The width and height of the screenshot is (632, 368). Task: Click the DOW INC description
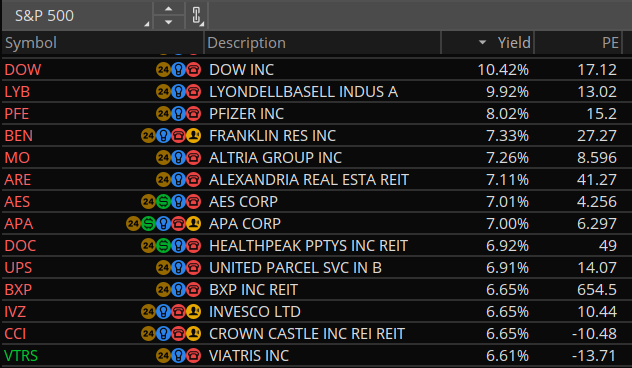click(x=241, y=70)
